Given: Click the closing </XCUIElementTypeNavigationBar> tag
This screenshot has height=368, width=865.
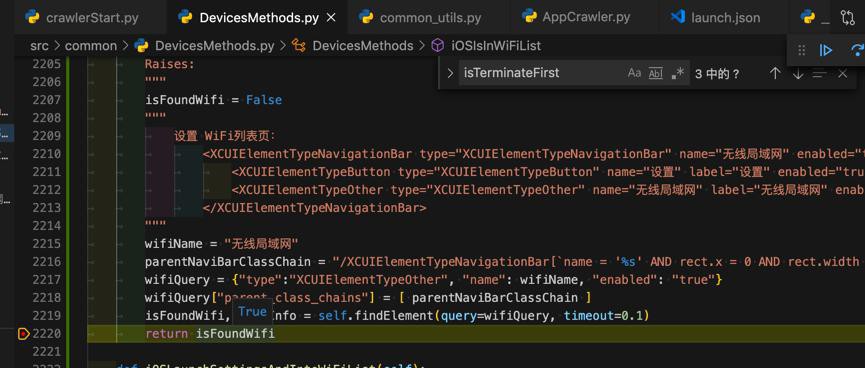Looking at the screenshot, I should coord(314,207).
